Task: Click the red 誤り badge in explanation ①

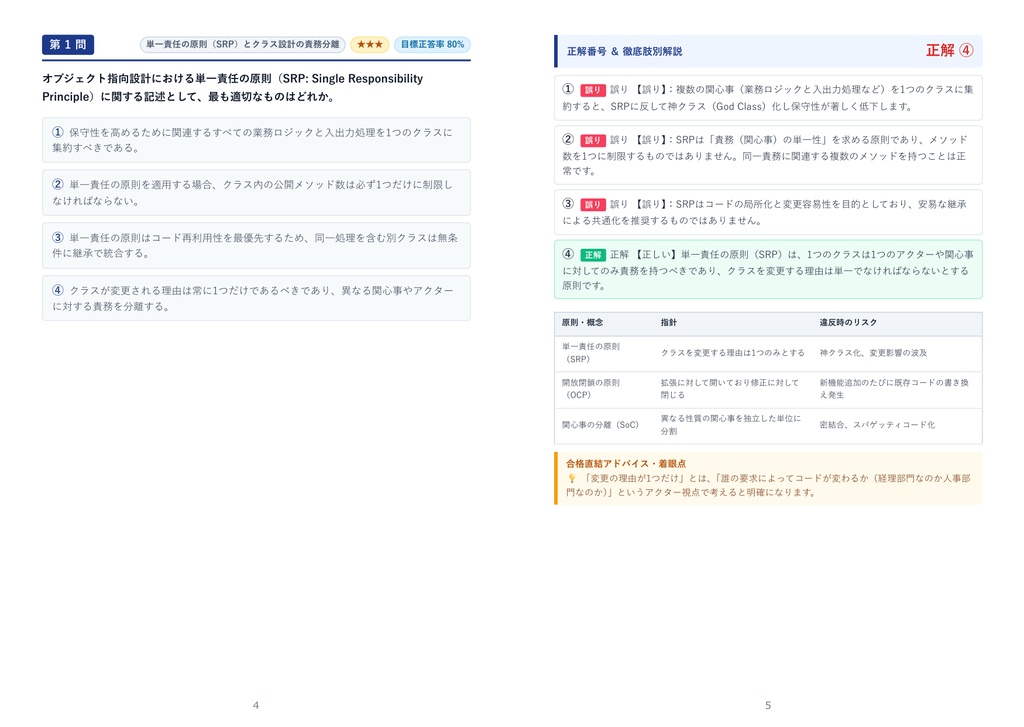Action: [x=592, y=90]
